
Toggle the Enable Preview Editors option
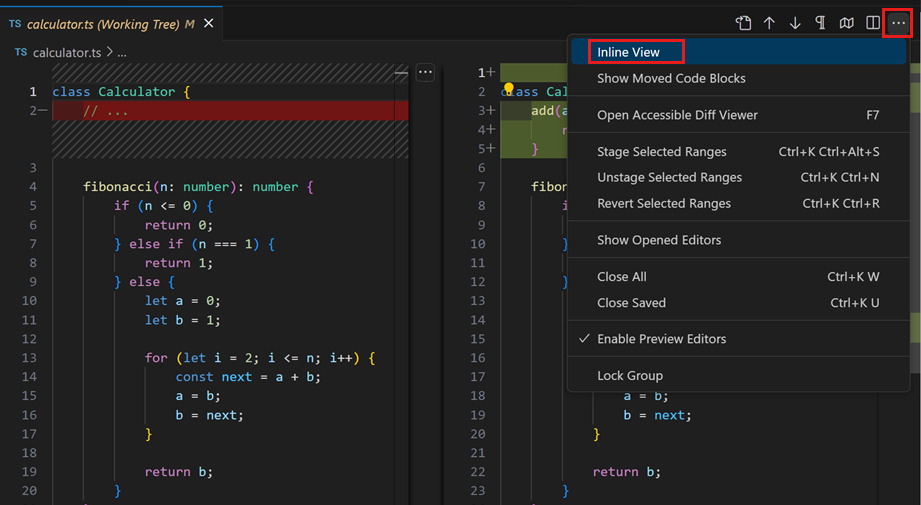(661, 339)
